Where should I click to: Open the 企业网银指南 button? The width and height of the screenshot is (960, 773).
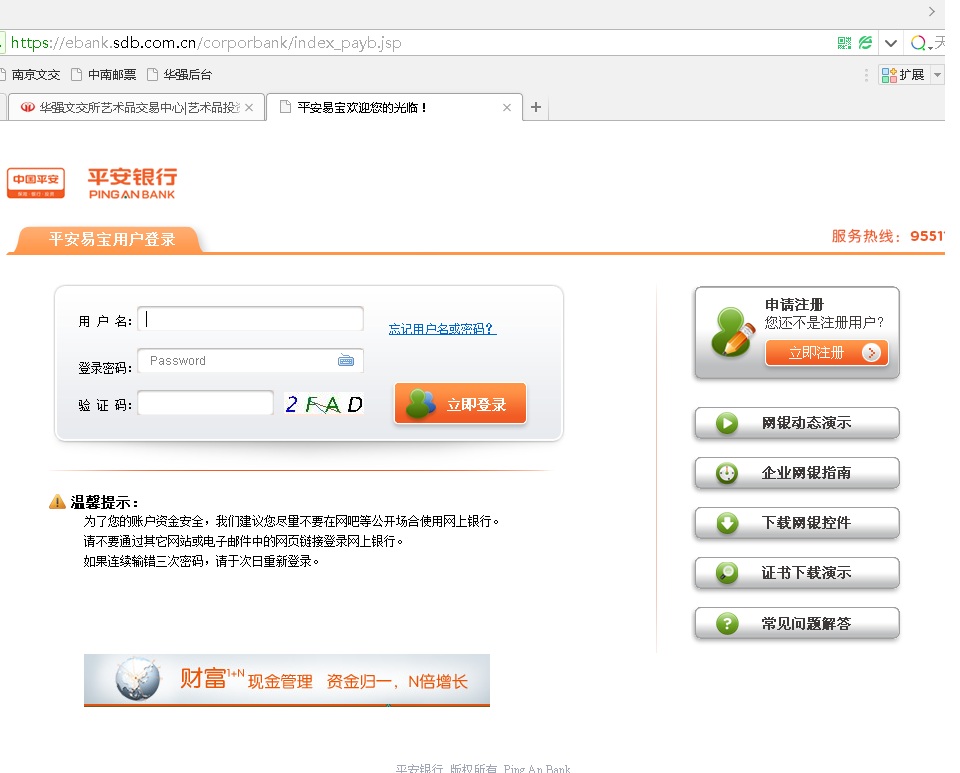click(797, 473)
